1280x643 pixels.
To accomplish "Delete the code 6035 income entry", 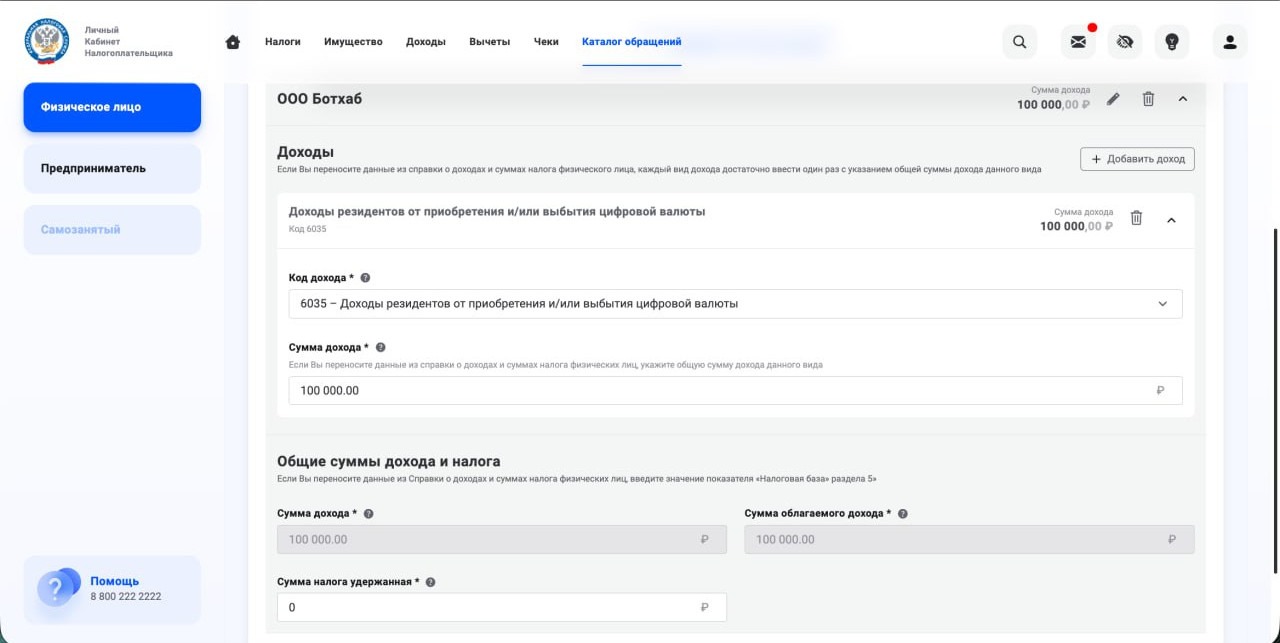I will click(1136, 218).
